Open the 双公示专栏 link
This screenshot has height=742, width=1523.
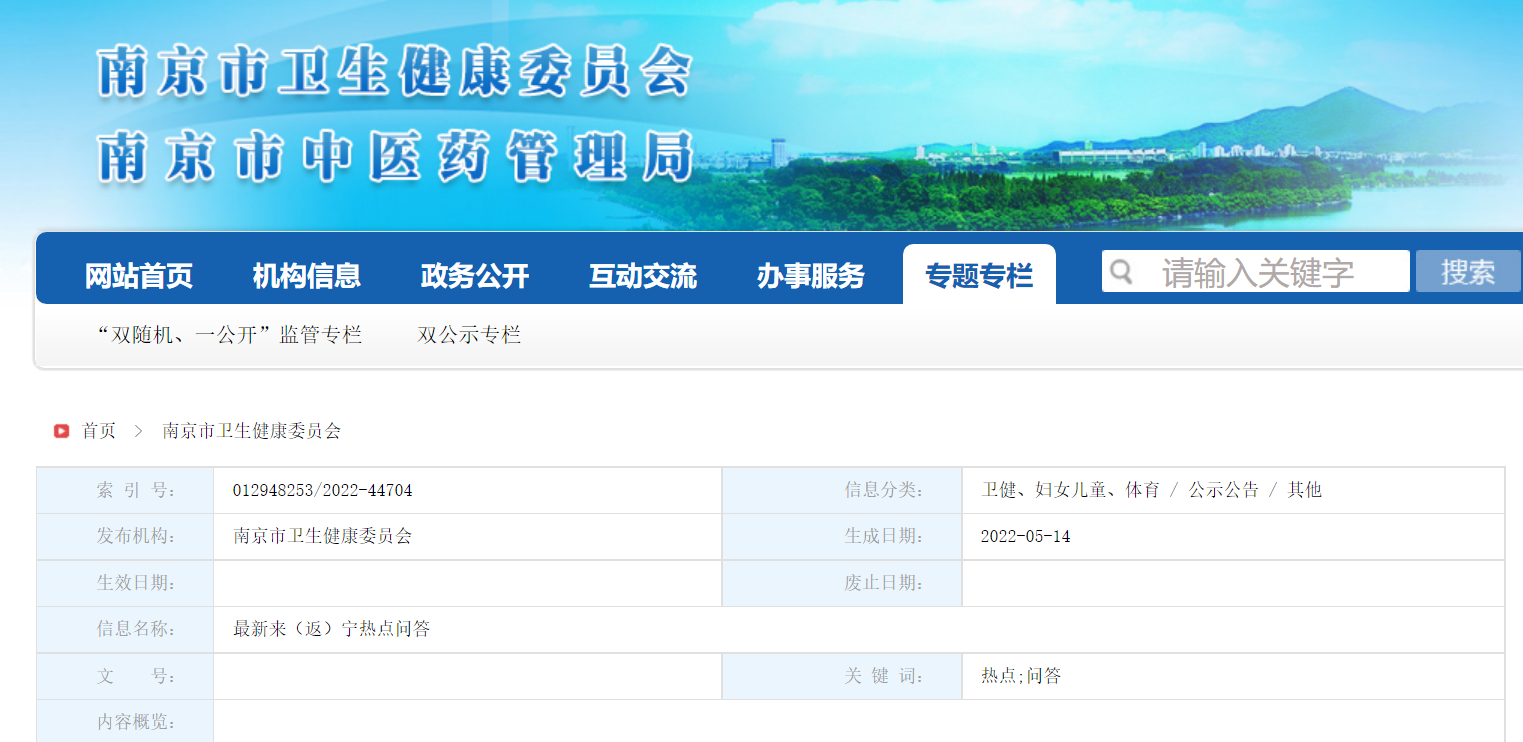(469, 335)
